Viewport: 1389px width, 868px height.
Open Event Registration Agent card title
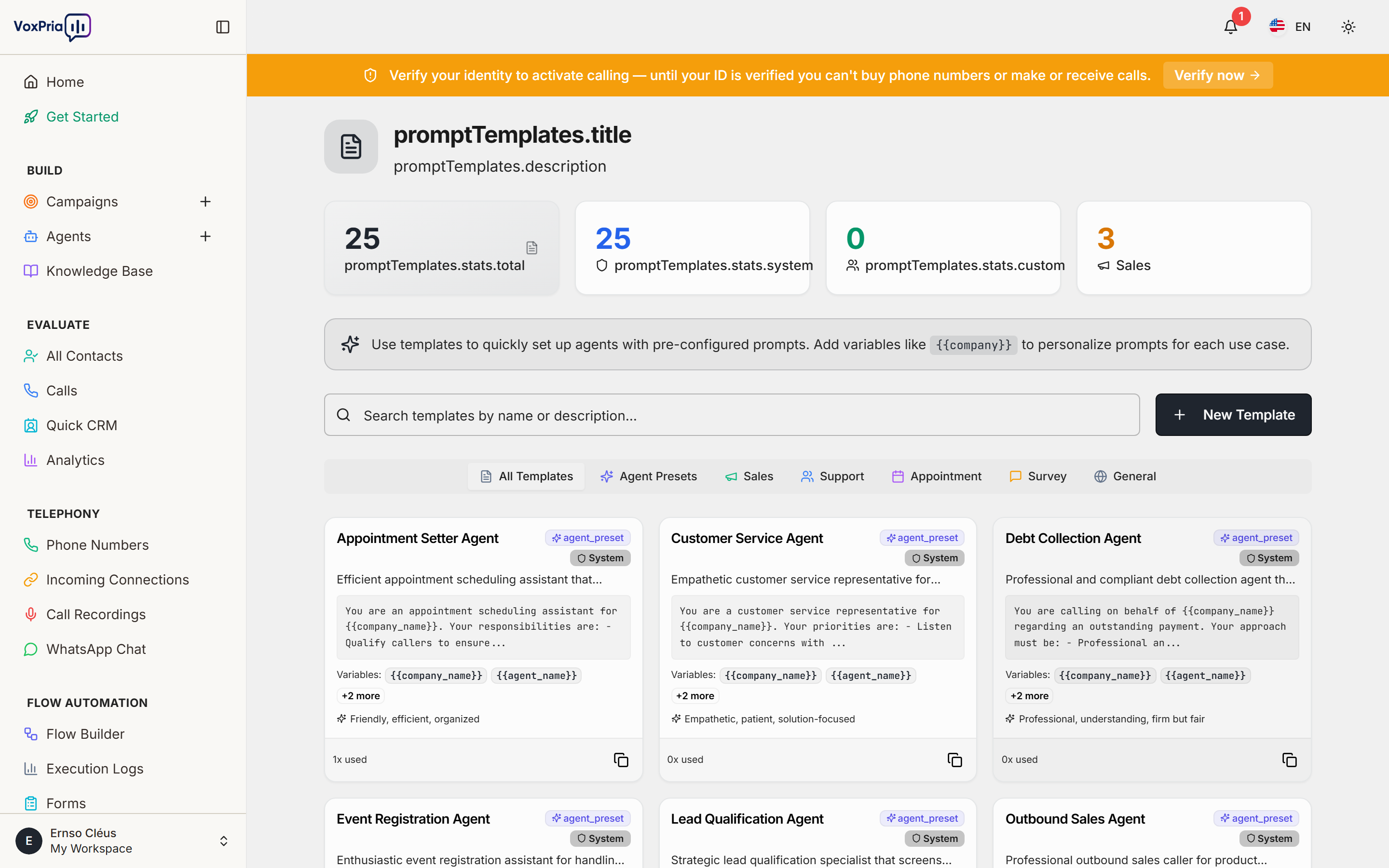click(x=413, y=819)
